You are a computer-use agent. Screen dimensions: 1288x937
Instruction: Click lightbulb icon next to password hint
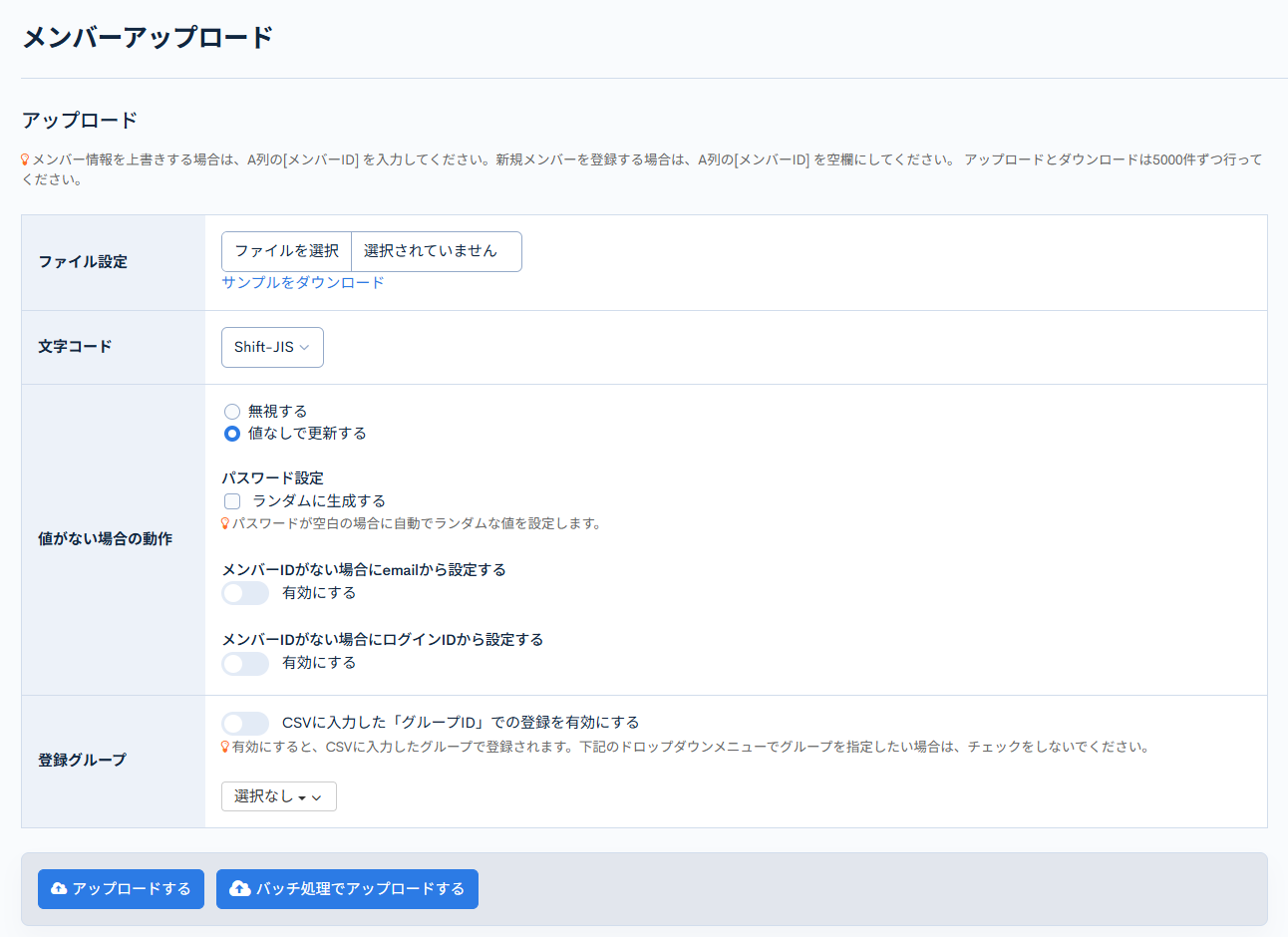tap(225, 523)
